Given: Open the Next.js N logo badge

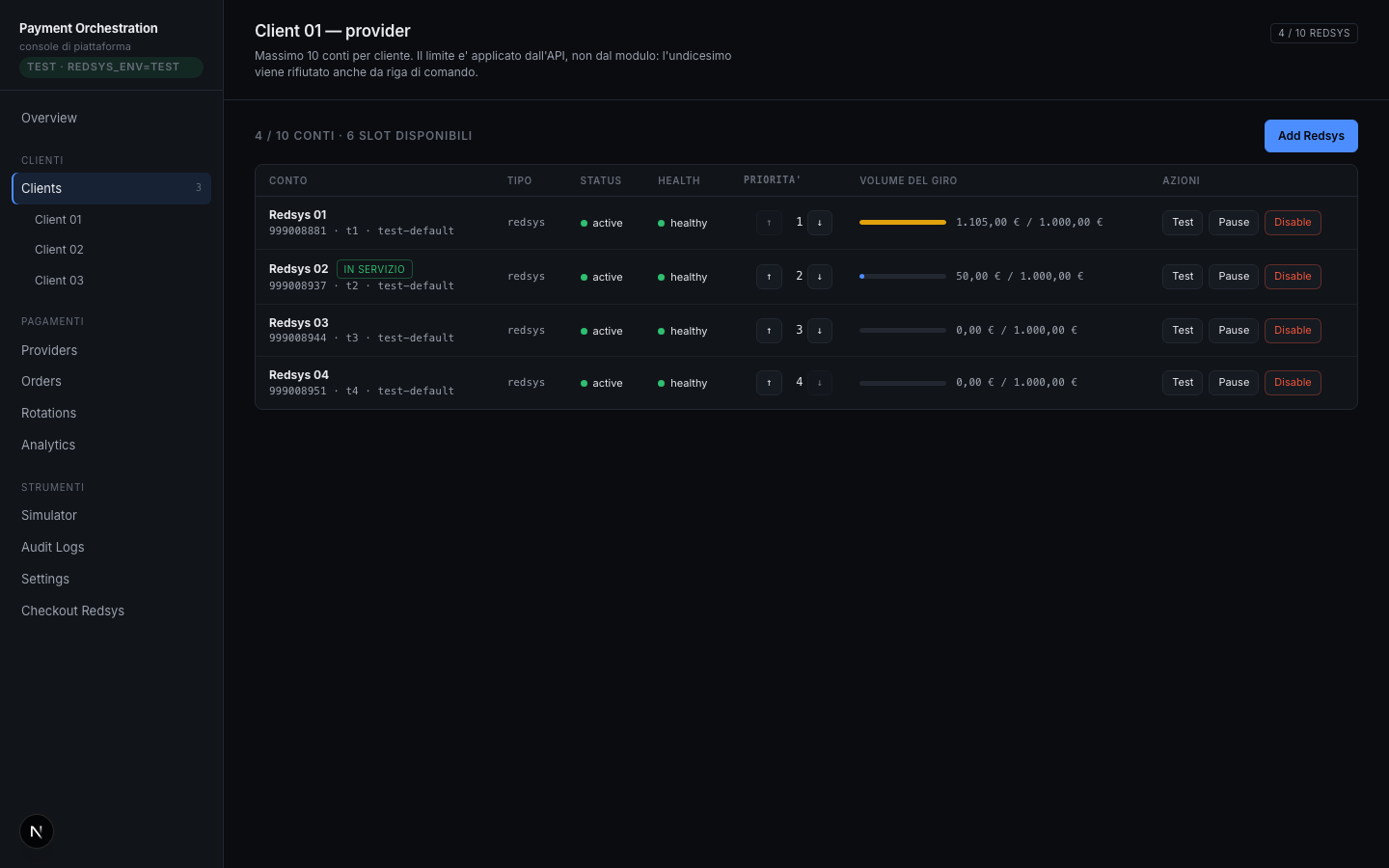Looking at the screenshot, I should click(x=37, y=831).
